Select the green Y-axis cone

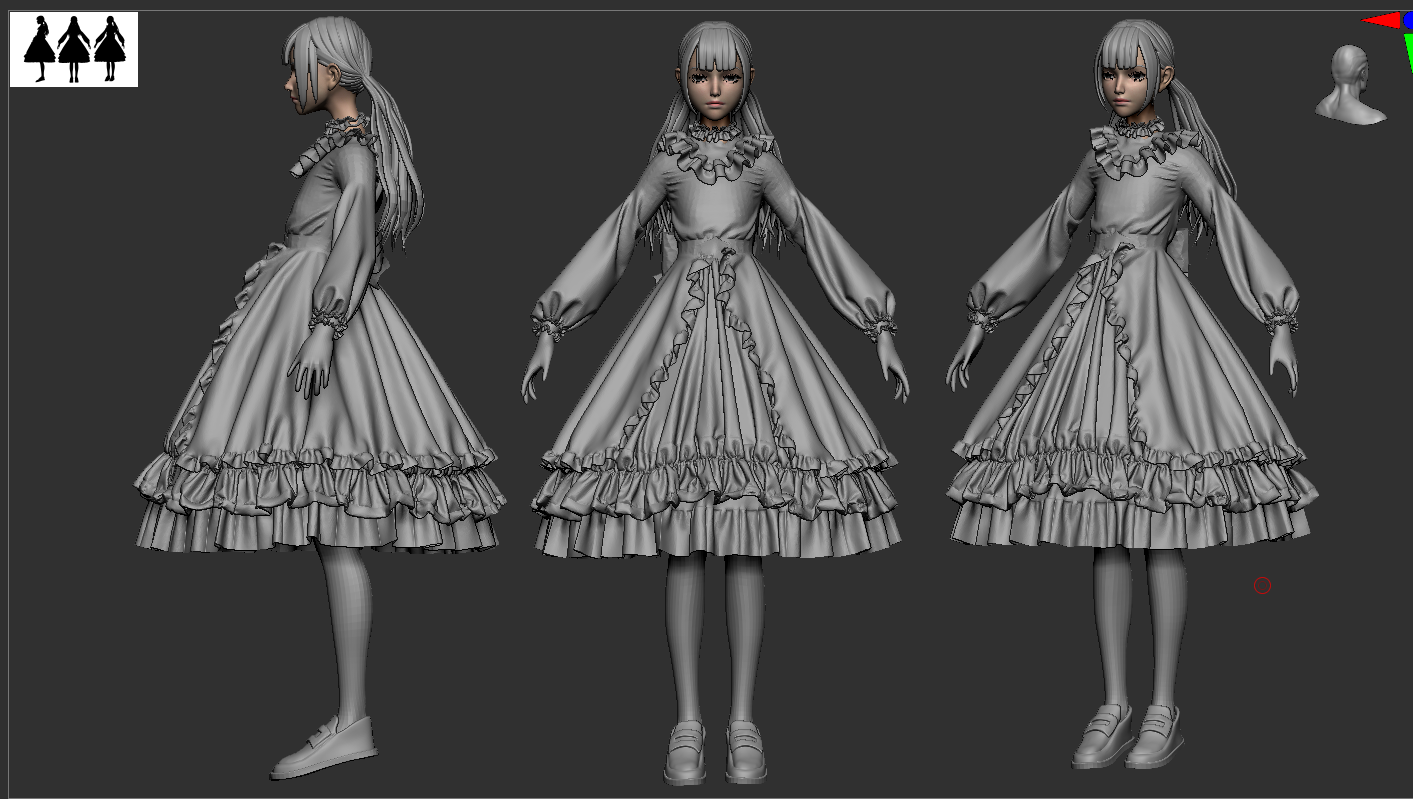pyautogui.click(x=1408, y=50)
